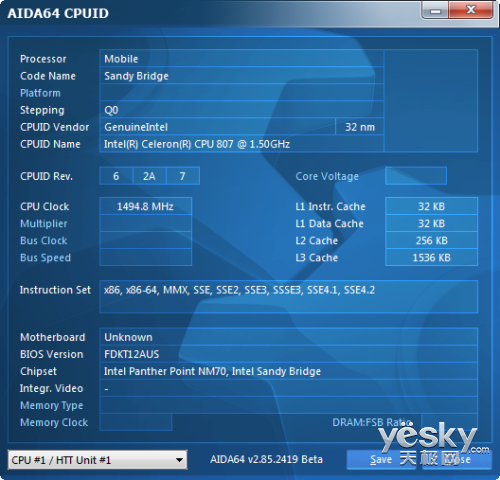Click the CPU Clock value 1494.8 MHz

click(145, 206)
